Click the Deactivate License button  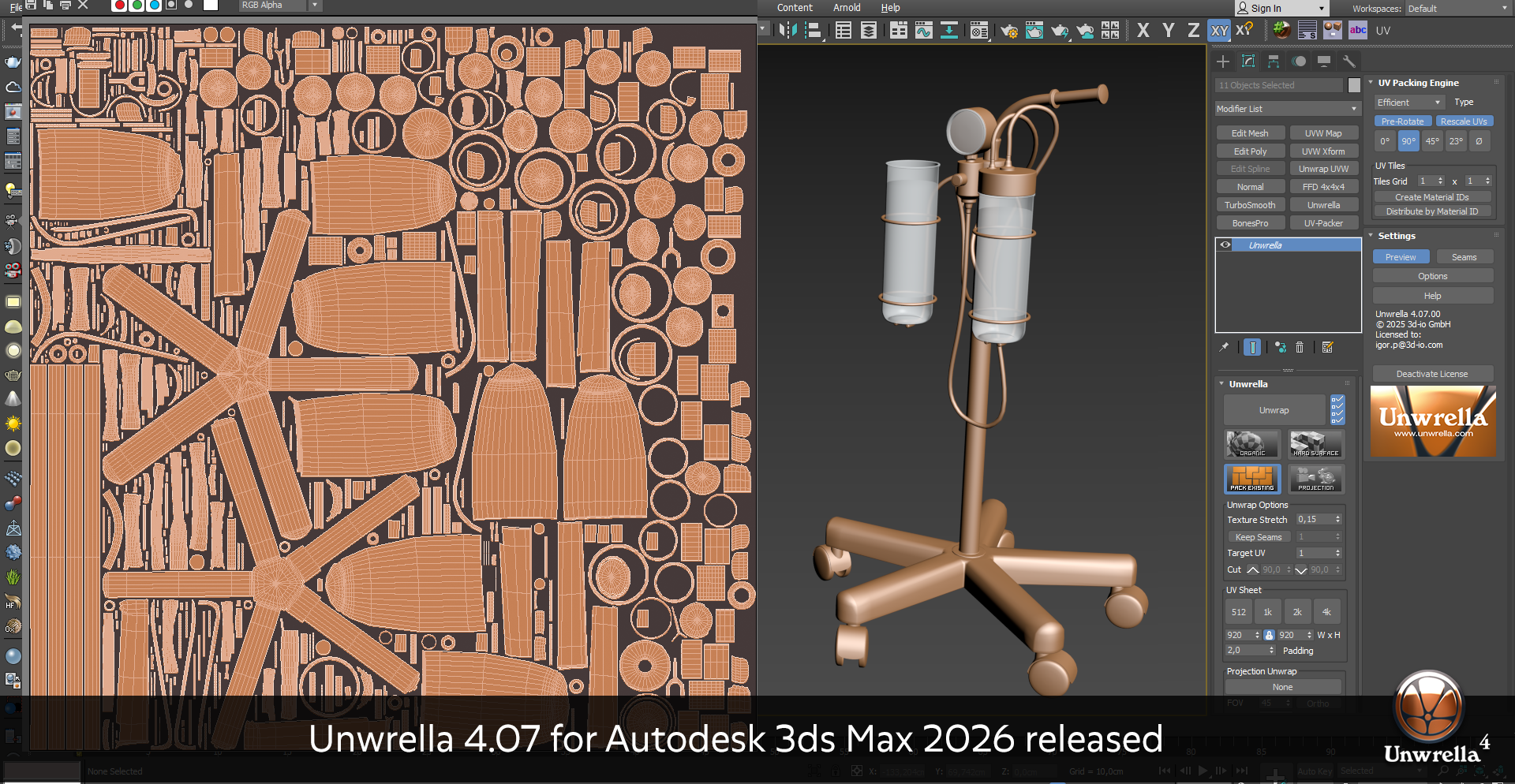(1432, 374)
